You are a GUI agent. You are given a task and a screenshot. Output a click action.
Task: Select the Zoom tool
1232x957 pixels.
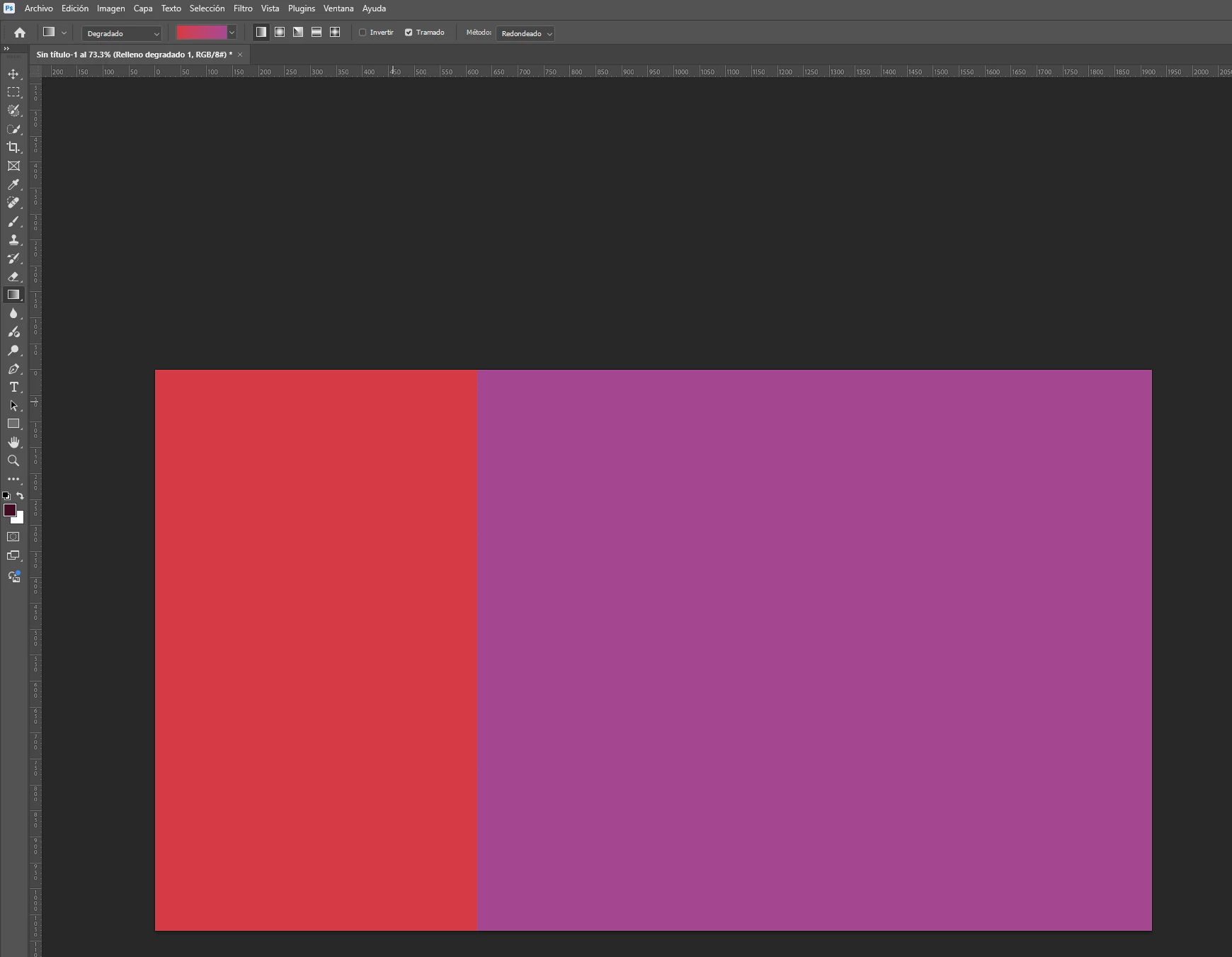point(13,460)
